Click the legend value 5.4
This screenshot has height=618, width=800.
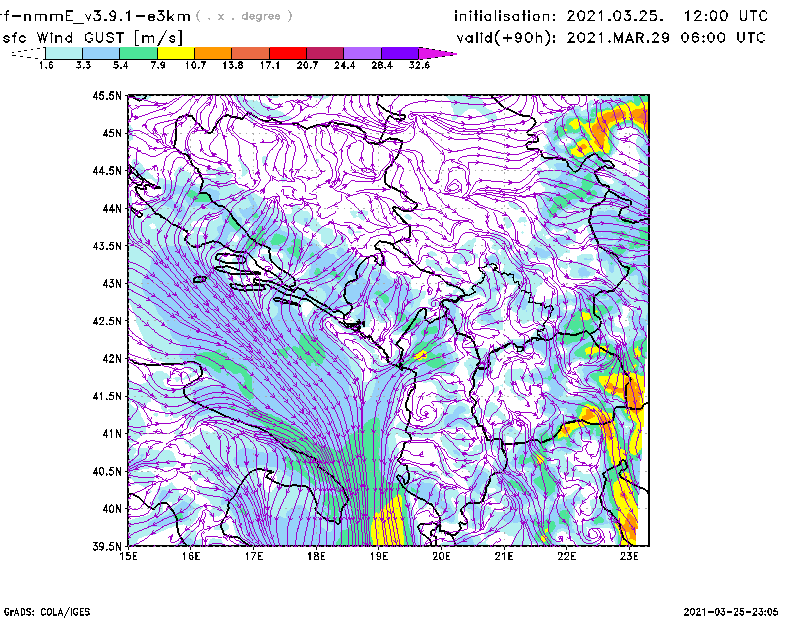[120, 65]
